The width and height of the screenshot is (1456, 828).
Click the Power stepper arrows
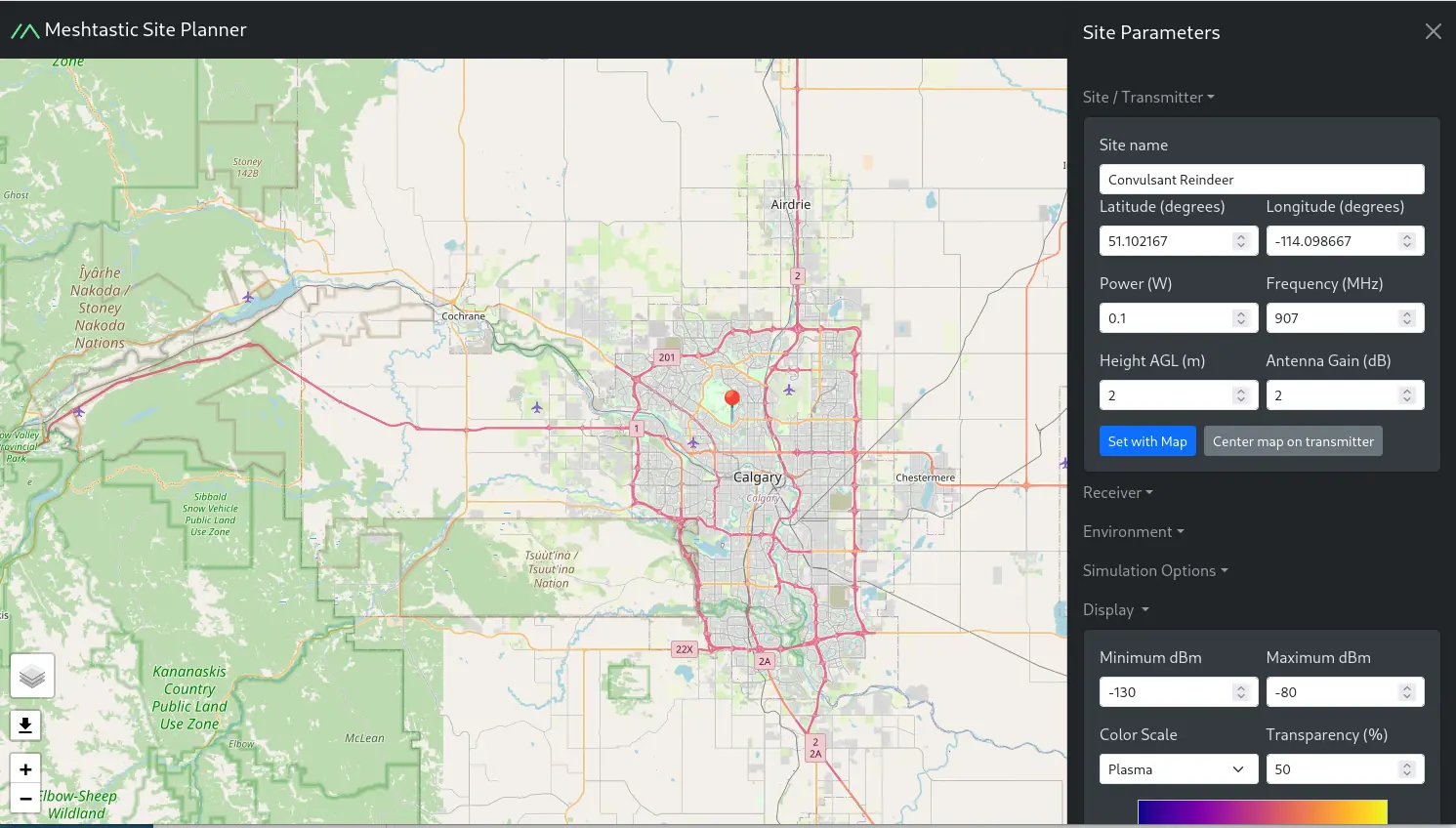tap(1240, 318)
